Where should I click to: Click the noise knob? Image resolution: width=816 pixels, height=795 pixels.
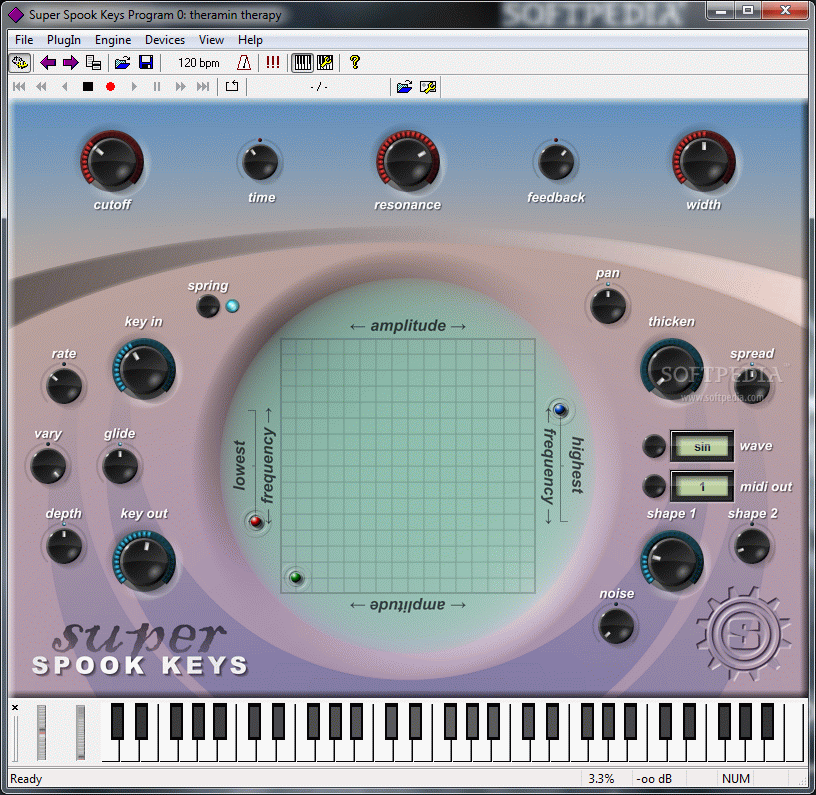[x=616, y=626]
